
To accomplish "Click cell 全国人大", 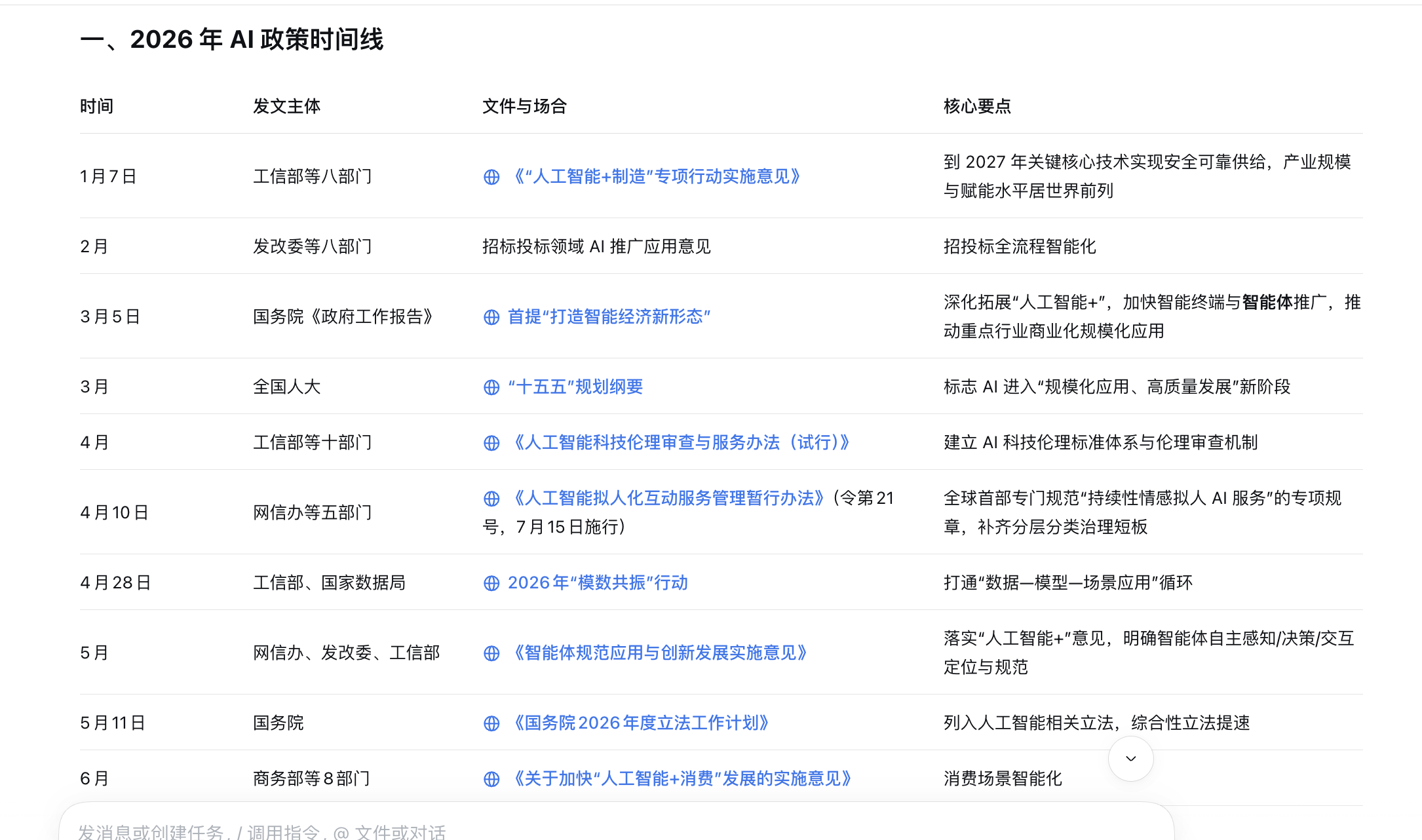I will (x=287, y=387).
